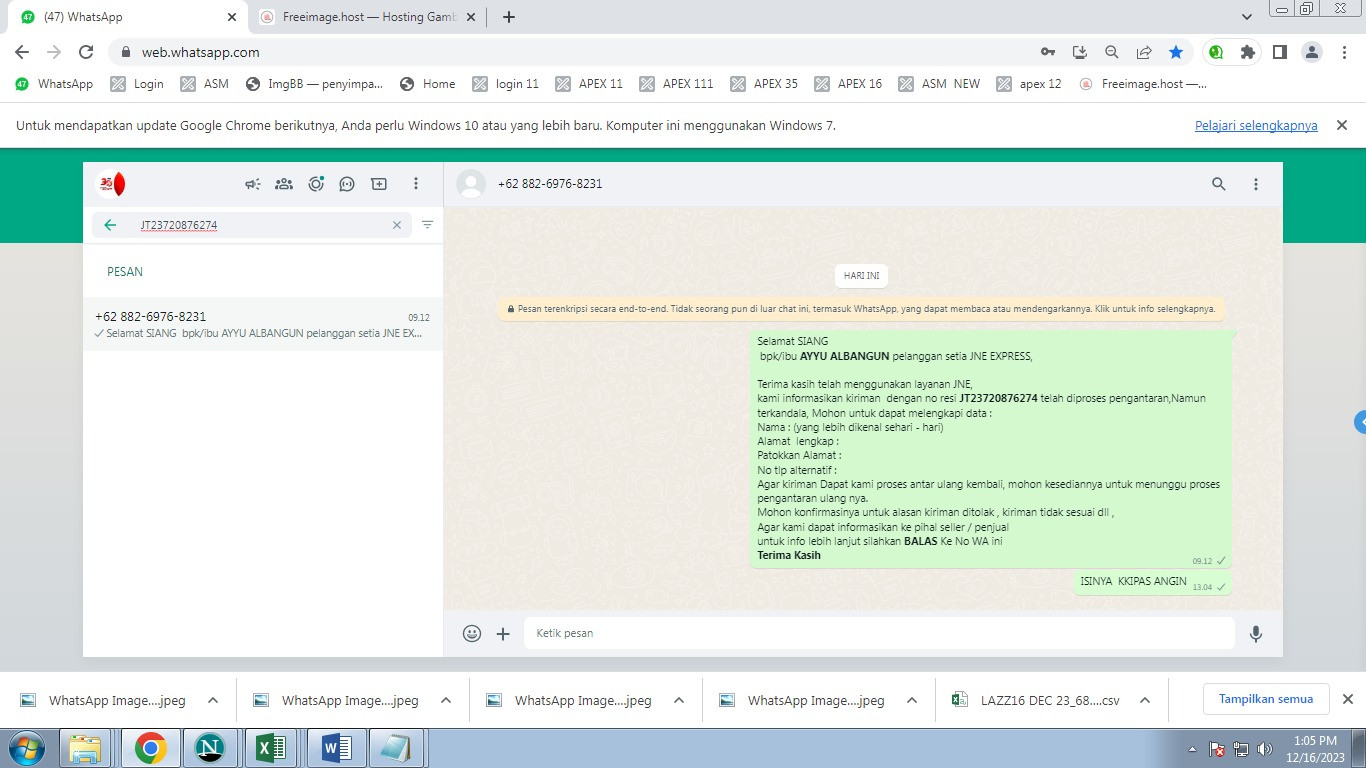Viewport: 1366px width, 768px height.
Task: Open File Explorer from taskbar
Action: (x=86, y=748)
